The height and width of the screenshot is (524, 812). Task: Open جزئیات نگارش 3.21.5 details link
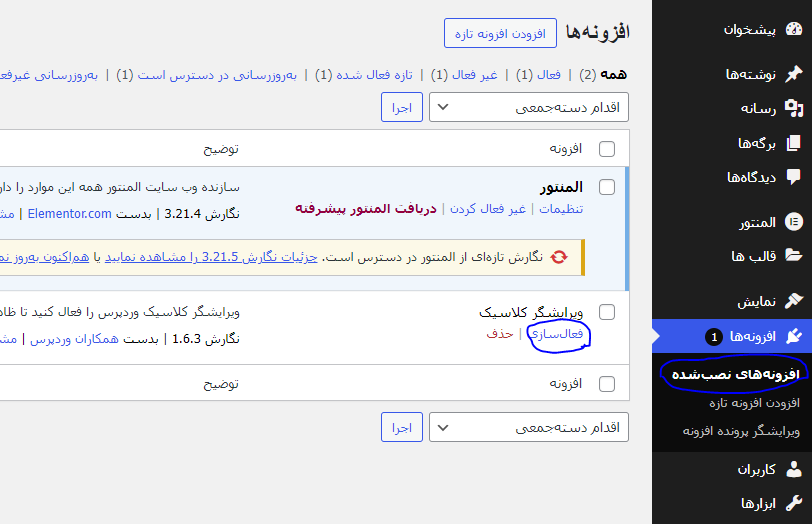click(211, 257)
